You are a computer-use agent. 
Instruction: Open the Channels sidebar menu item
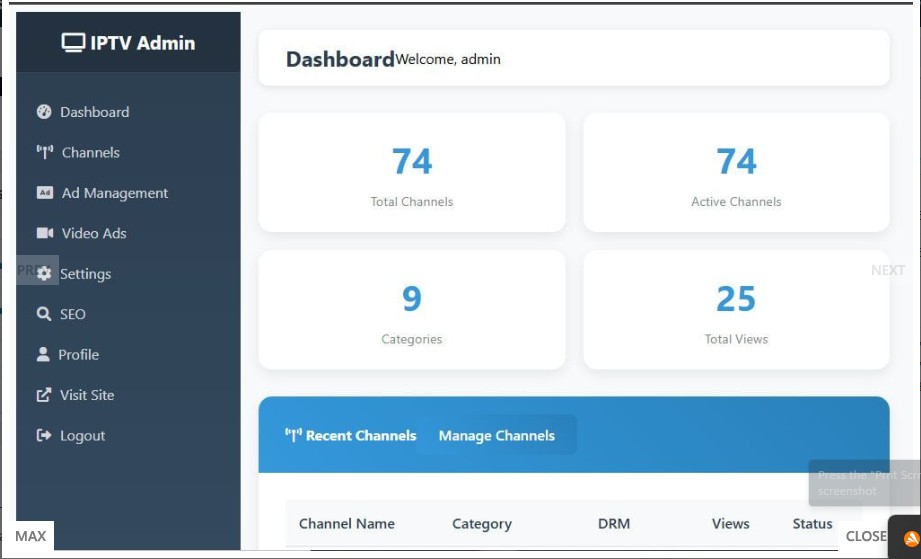(90, 153)
